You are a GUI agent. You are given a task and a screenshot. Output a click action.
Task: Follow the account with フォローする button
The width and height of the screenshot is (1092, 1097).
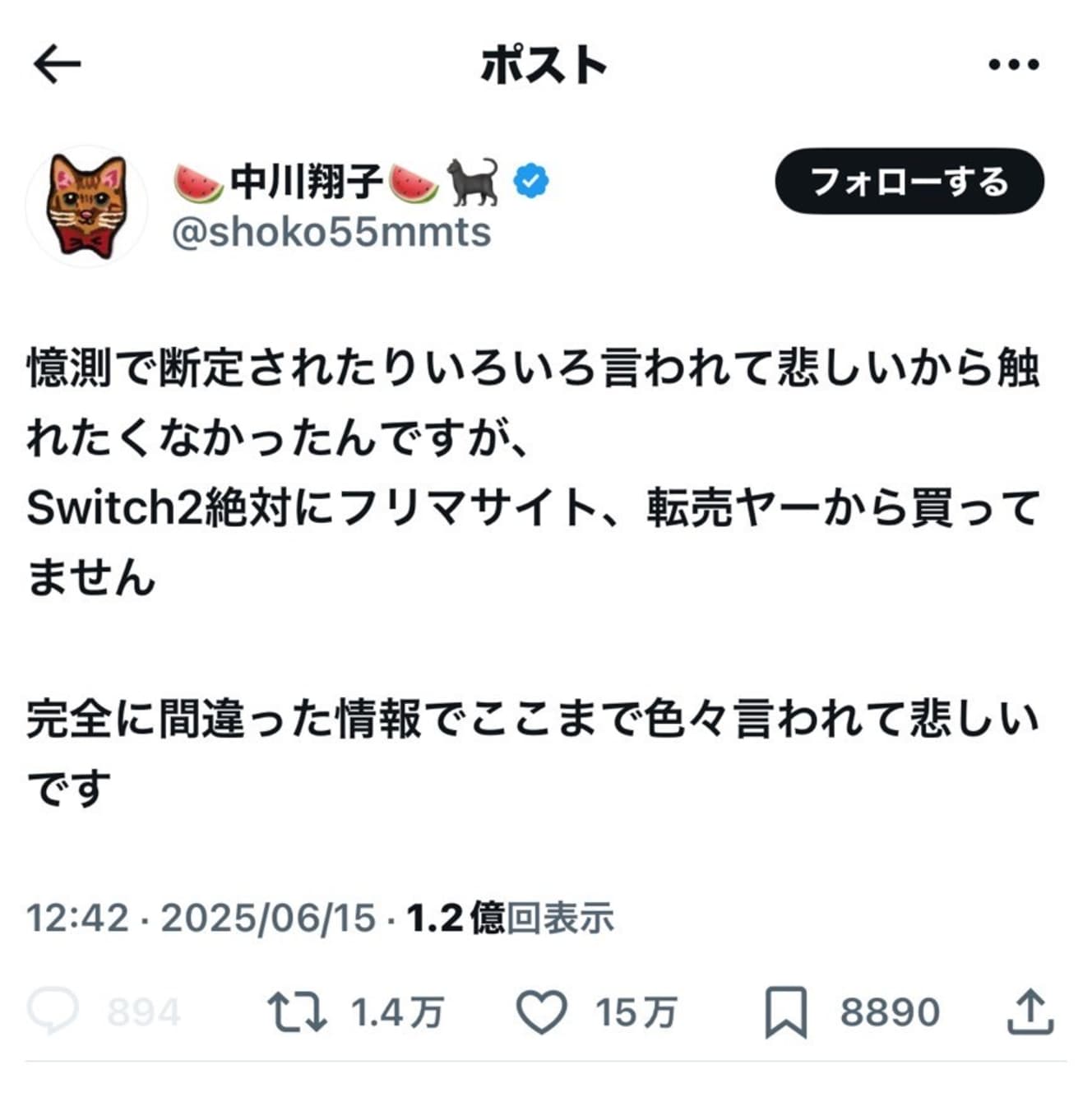909,182
